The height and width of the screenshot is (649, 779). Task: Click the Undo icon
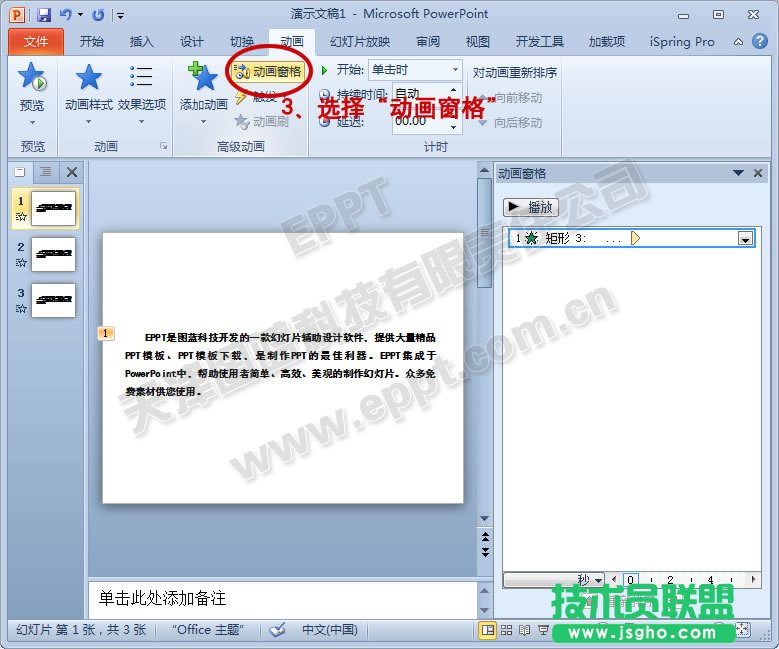[x=66, y=15]
